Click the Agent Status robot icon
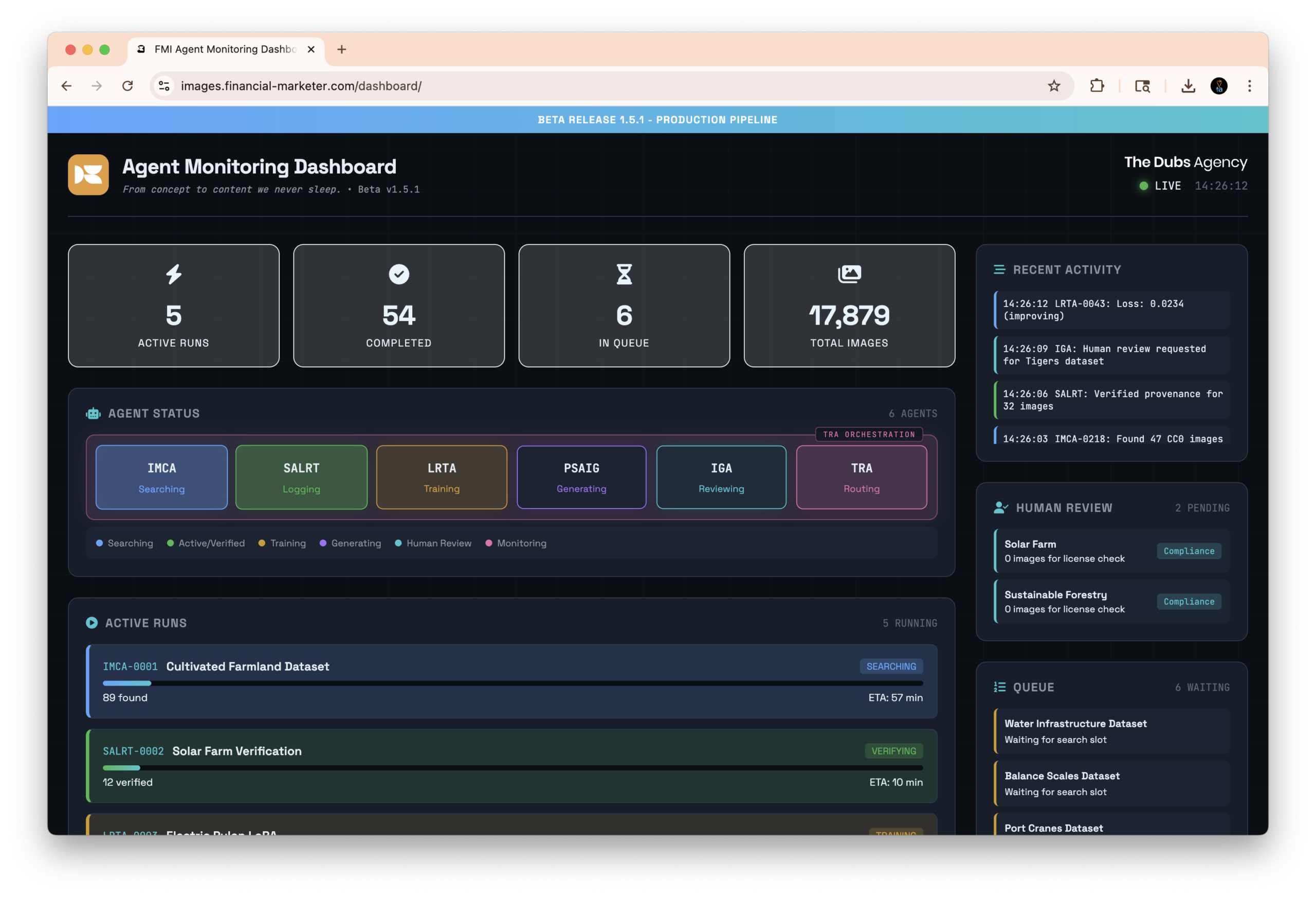This screenshot has height=898, width=1316. (x=94, y=414)
